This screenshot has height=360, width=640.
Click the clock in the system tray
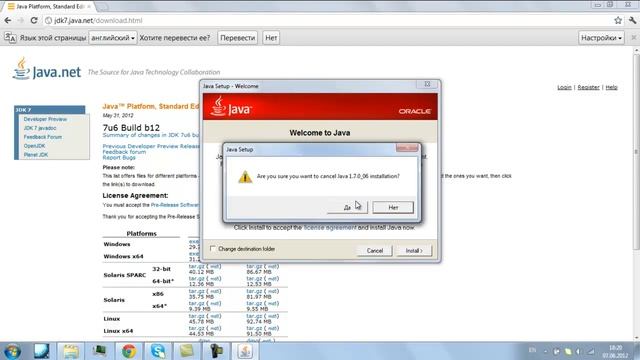click(615, 351)
